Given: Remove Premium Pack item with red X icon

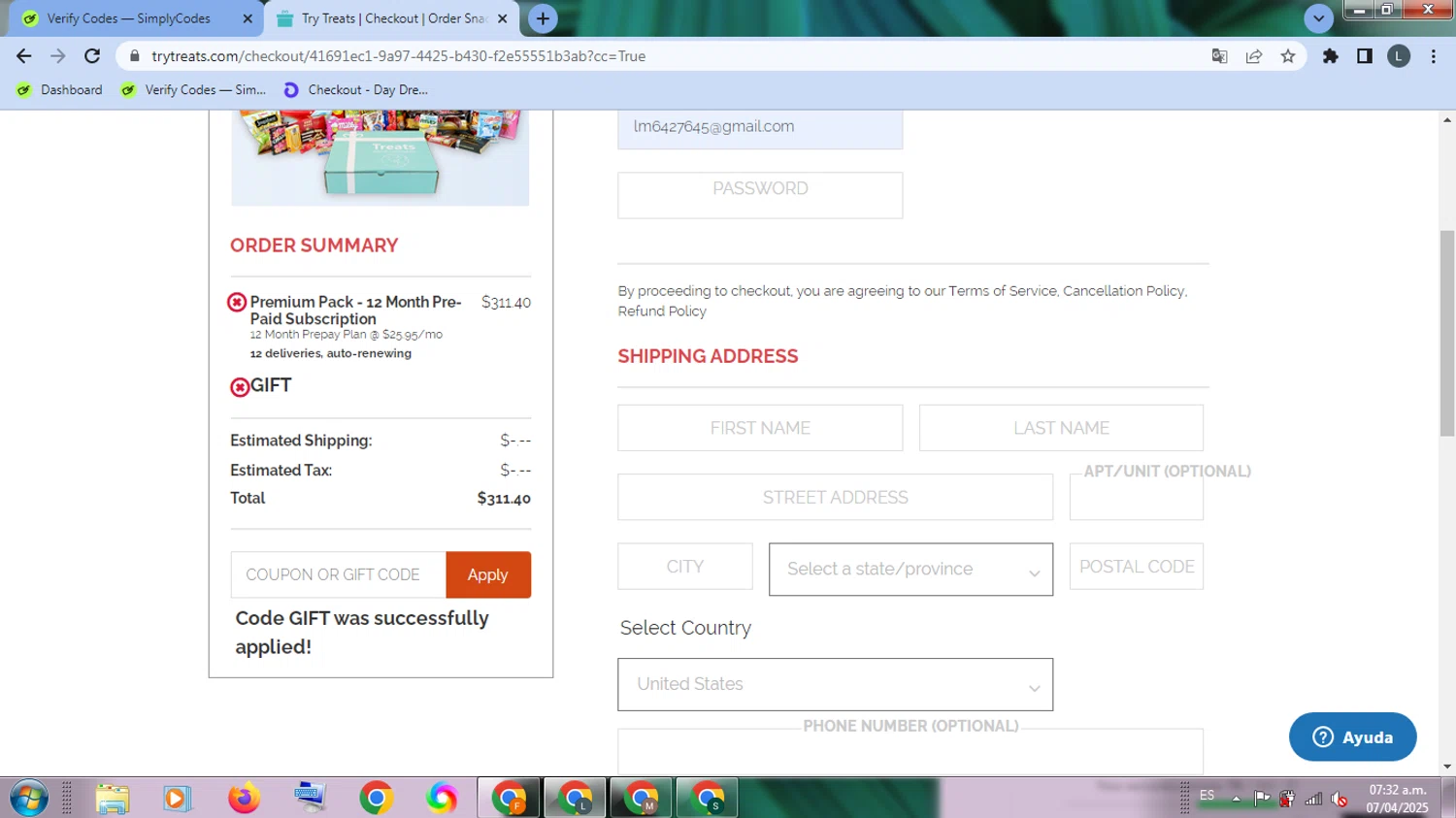Looking at the screenshot, I should [237, 303].
